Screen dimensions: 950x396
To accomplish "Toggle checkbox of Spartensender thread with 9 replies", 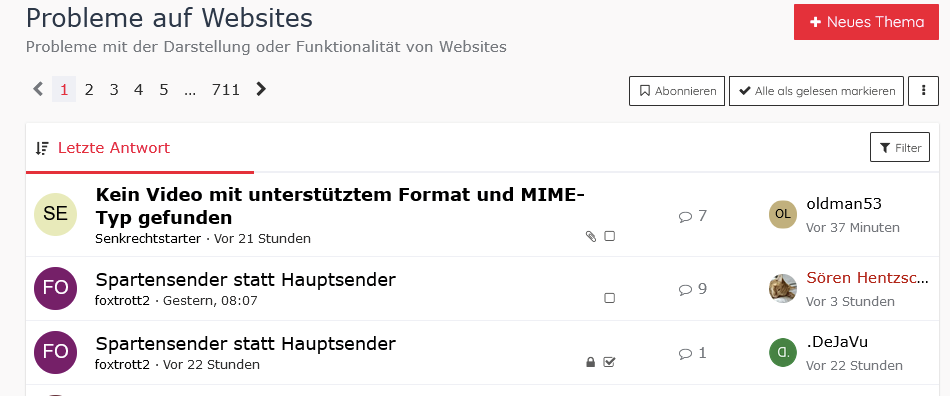I will [x=610, y=298].
